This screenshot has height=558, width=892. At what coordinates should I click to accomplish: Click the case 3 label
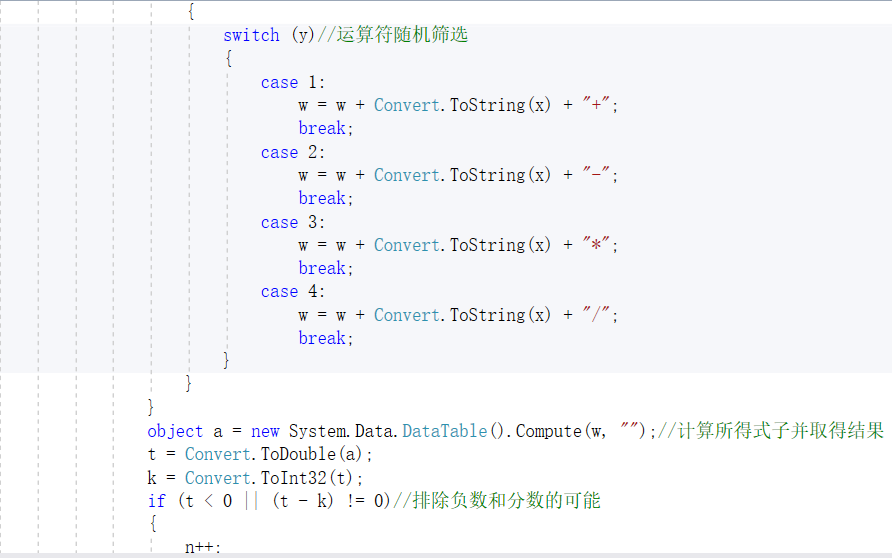click(293, 222)
